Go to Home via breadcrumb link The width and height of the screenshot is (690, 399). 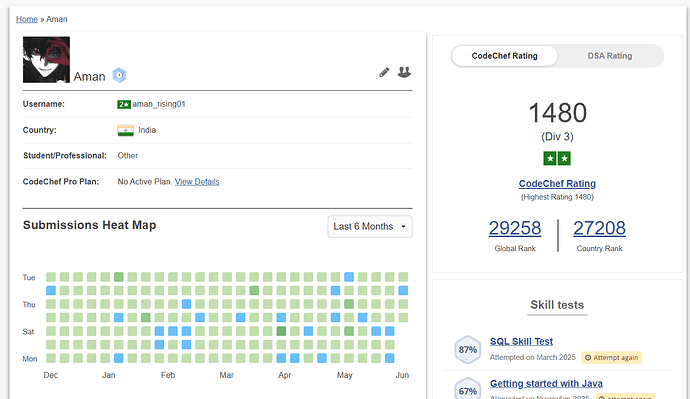click(x=27, y=19)
